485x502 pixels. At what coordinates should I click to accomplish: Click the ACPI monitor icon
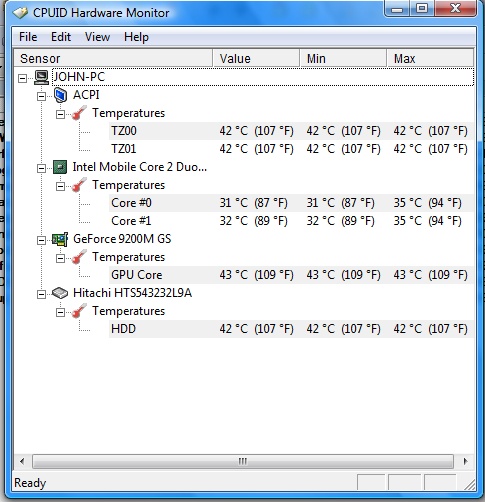60,95
